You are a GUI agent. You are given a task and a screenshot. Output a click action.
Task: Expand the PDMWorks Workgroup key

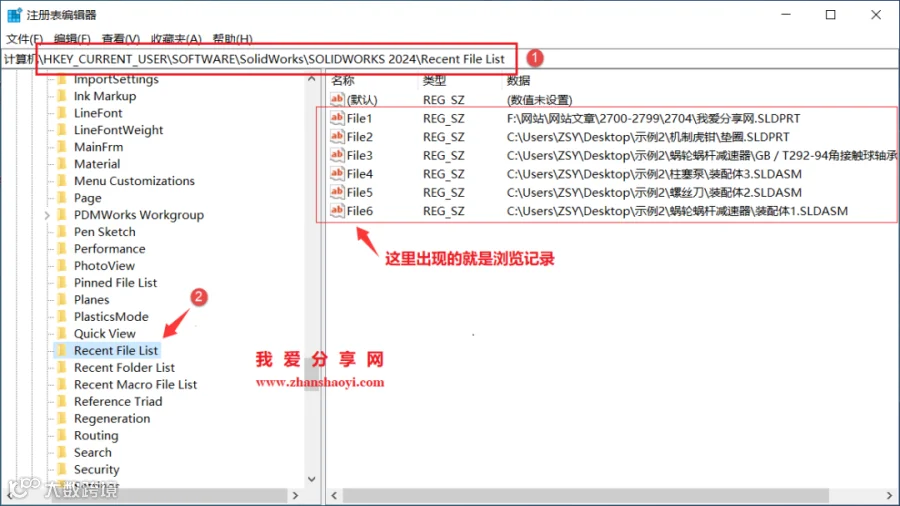(47, 215)
